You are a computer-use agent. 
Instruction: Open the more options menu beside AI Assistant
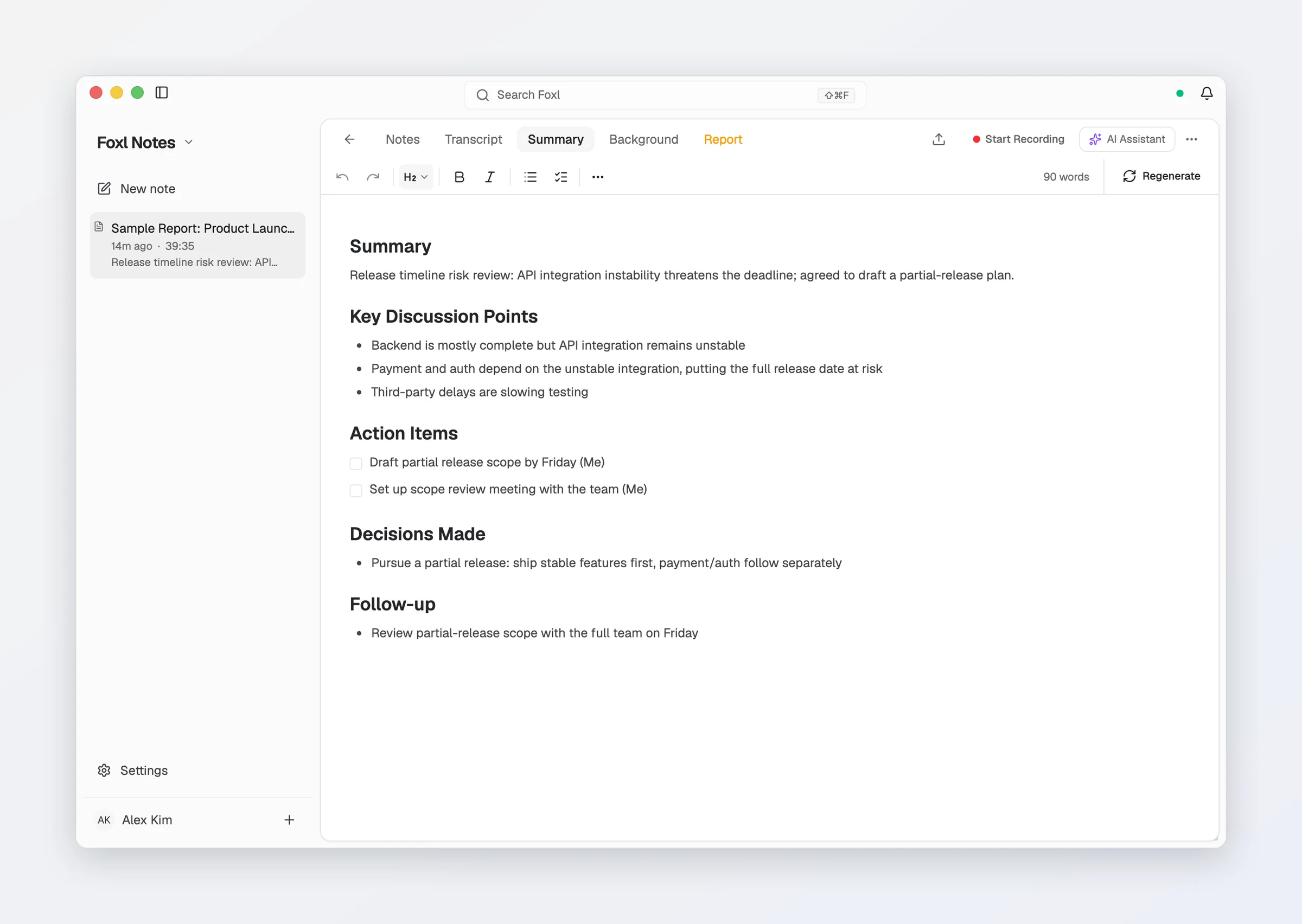1192,139
